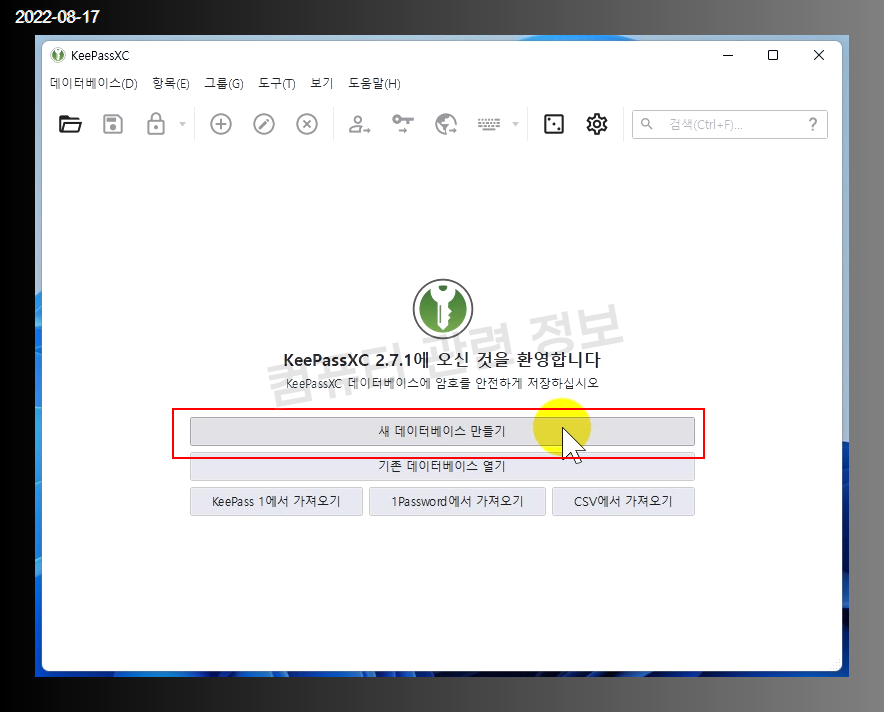Maximize the KeePassXC window
Image resolution: width=884 pixels, height=712 pixels.
coord(773,55)
